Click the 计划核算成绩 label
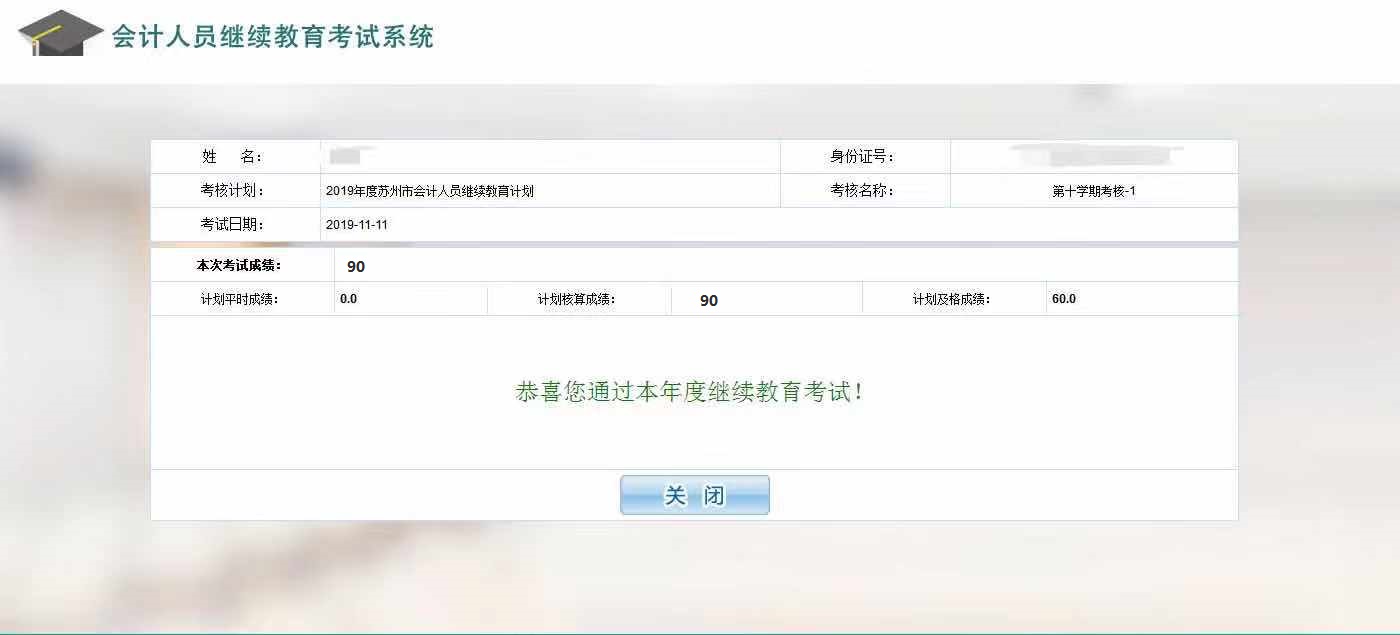The image size is (1400, 635). point(576,299)
